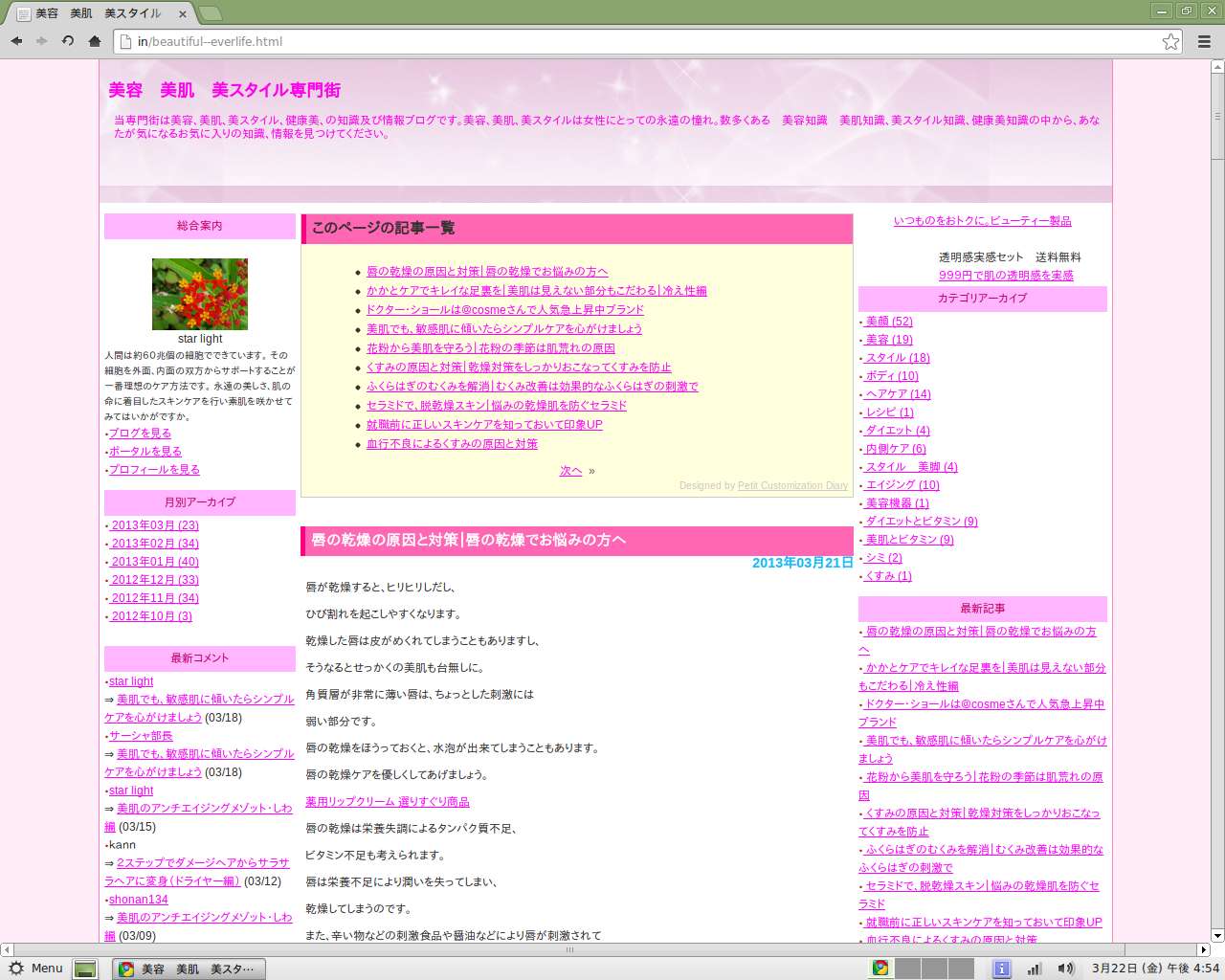This screenshot has width=1225, height=980.
Task: Bookmark page with star icon
Action: click(1170, 41)
